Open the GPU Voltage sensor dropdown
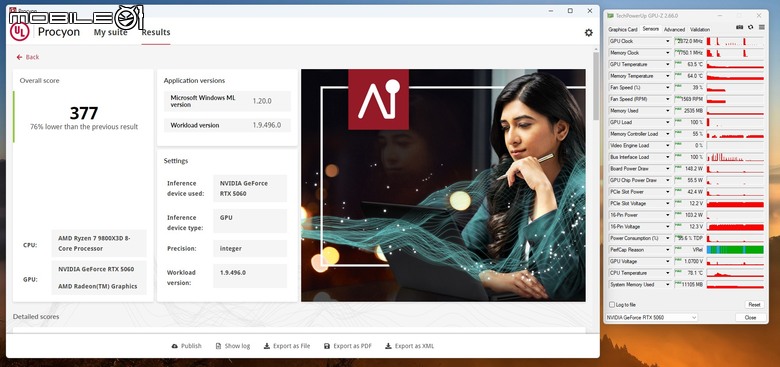The image size is (780, 367). click(668, 262)
